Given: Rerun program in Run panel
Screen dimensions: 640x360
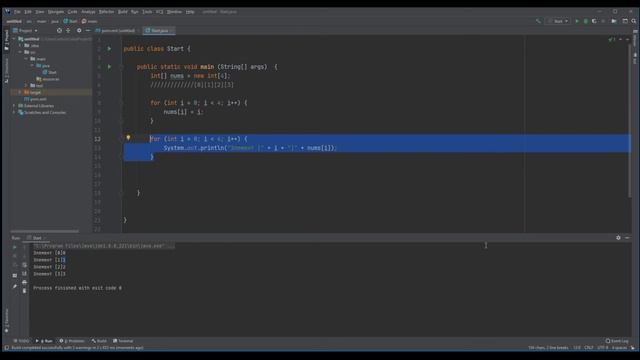Looking at the screenshot, I should [x=15, y=247].
